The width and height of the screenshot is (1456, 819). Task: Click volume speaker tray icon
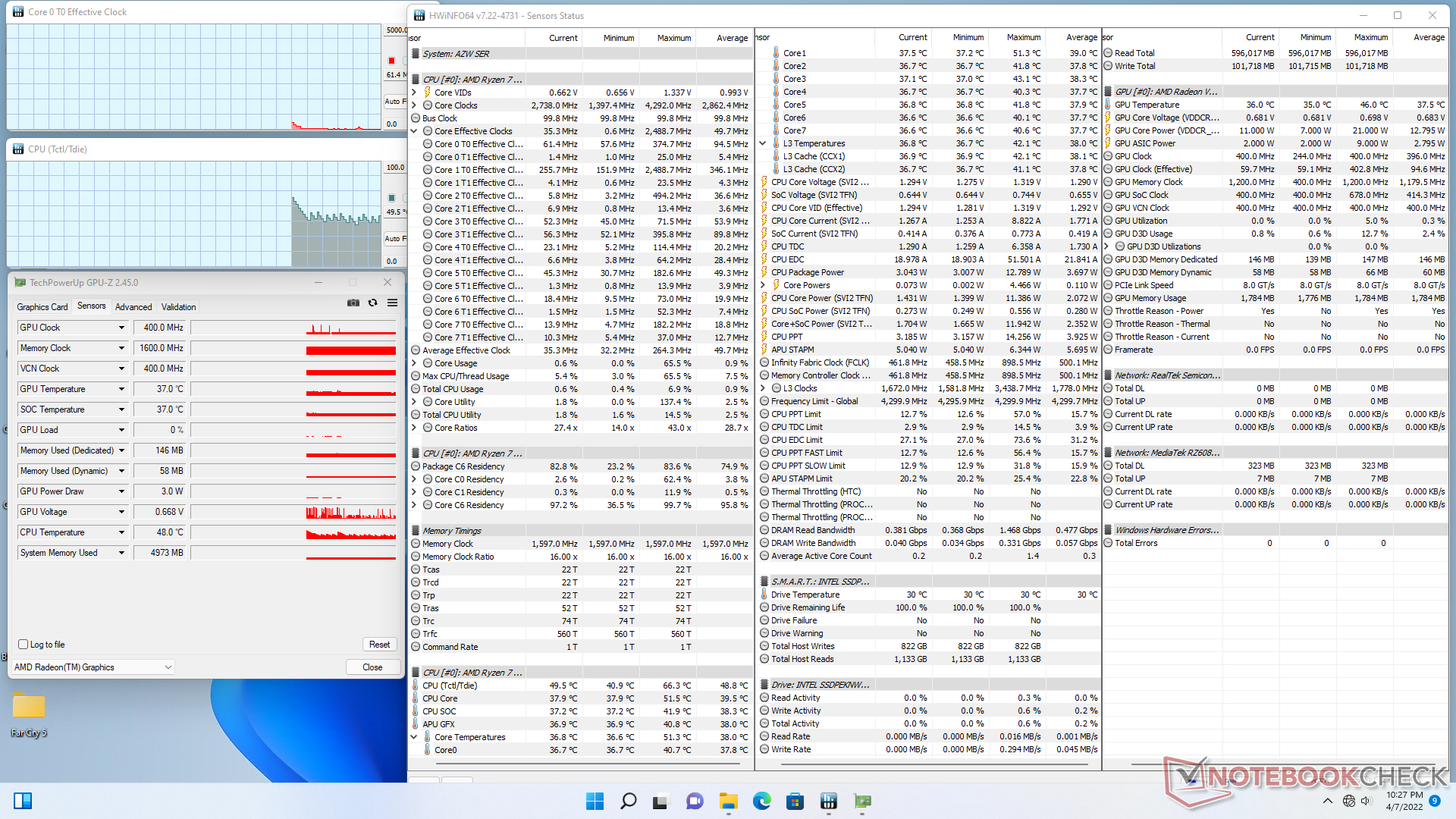pyautogui.click(x=1367, y=801)
